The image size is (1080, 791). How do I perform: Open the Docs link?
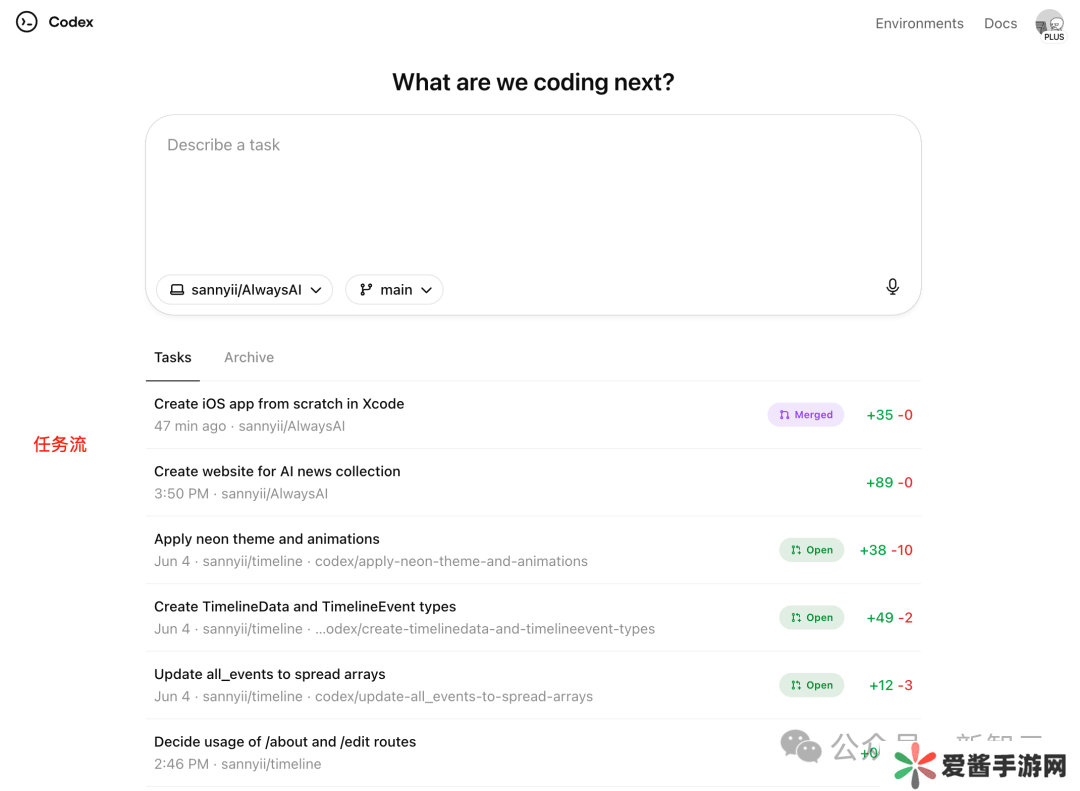[x=1000, y=23]
